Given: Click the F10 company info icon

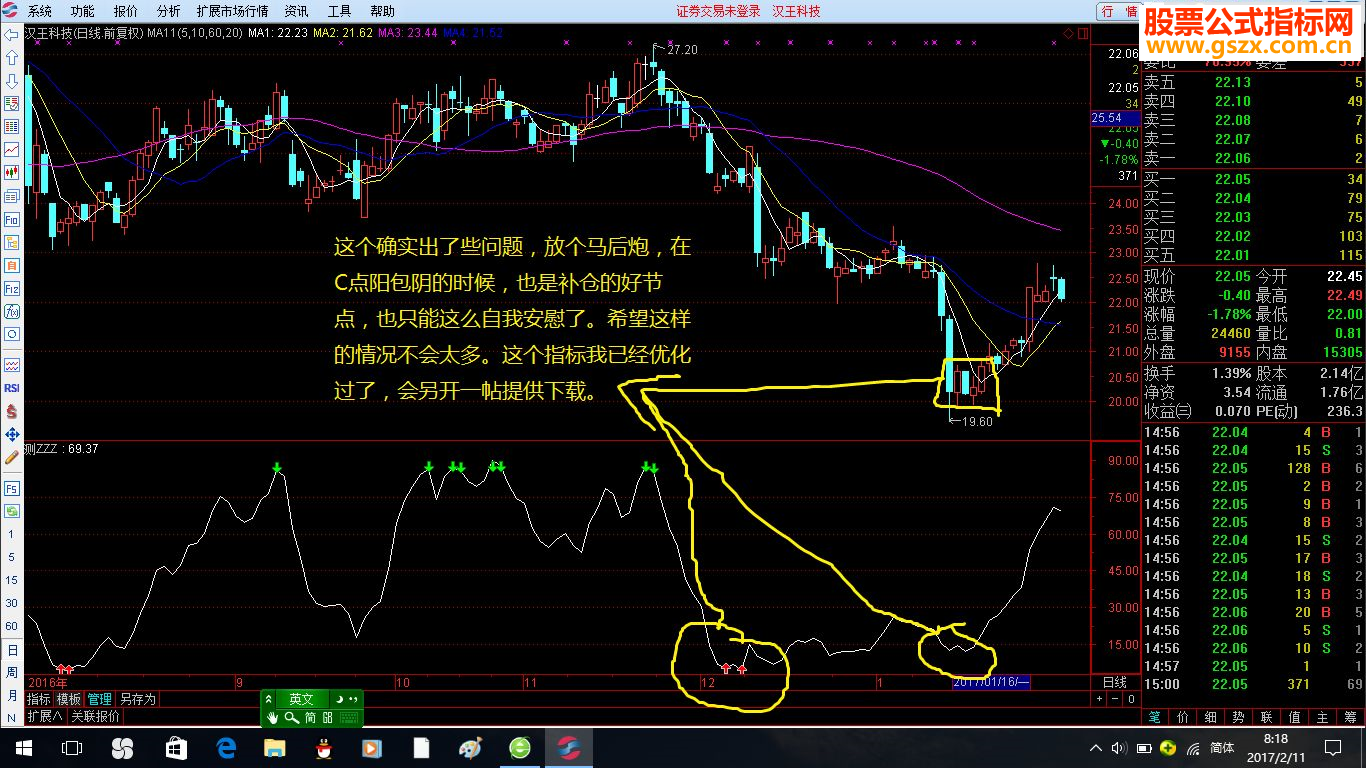Looking at the screenshot, I should tap(12, 219).
